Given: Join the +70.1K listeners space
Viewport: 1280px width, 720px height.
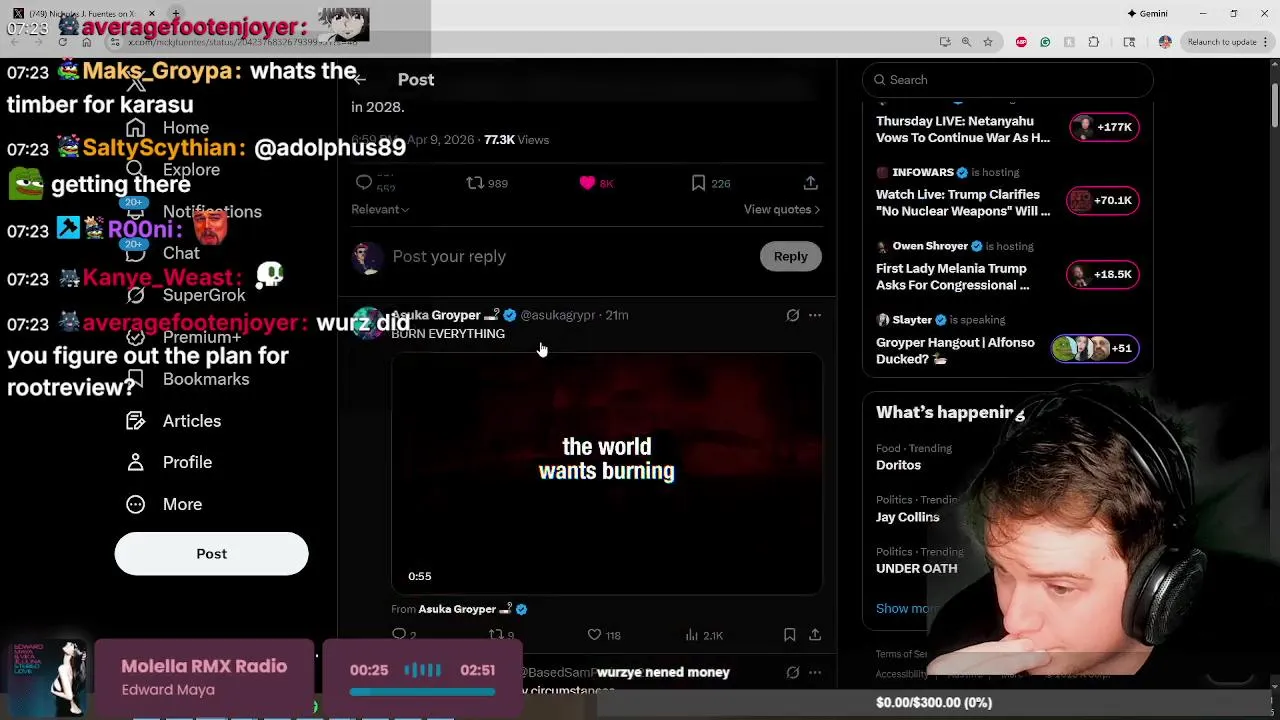Looking at the screenshot, I should (x=1101, y=200).
